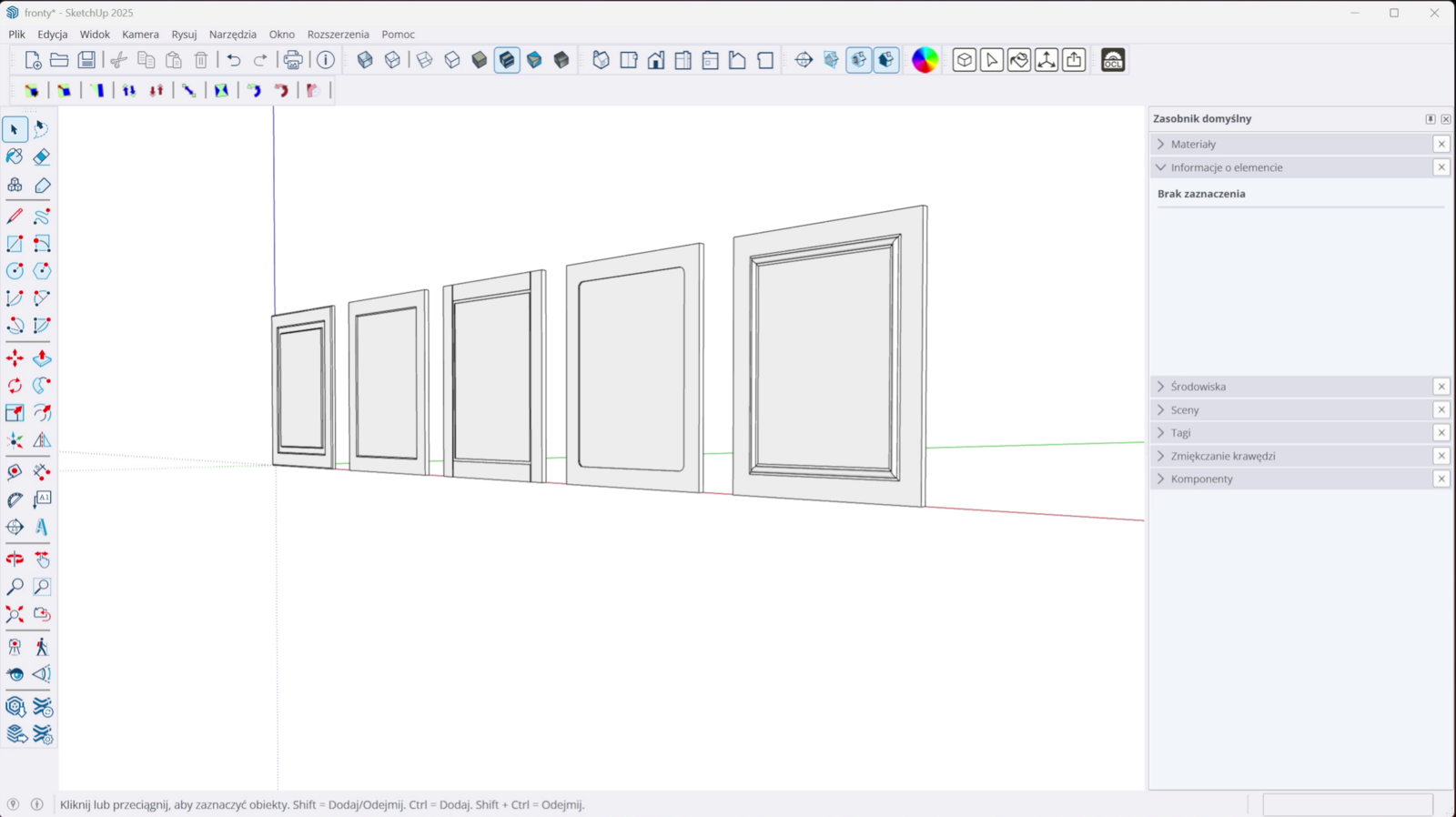Image resolution: width=1456 pixels, height=817 pixels.
Task: Open the OCL extension toolbar button
Action: pyautogui.click(x=1113, y=60)
